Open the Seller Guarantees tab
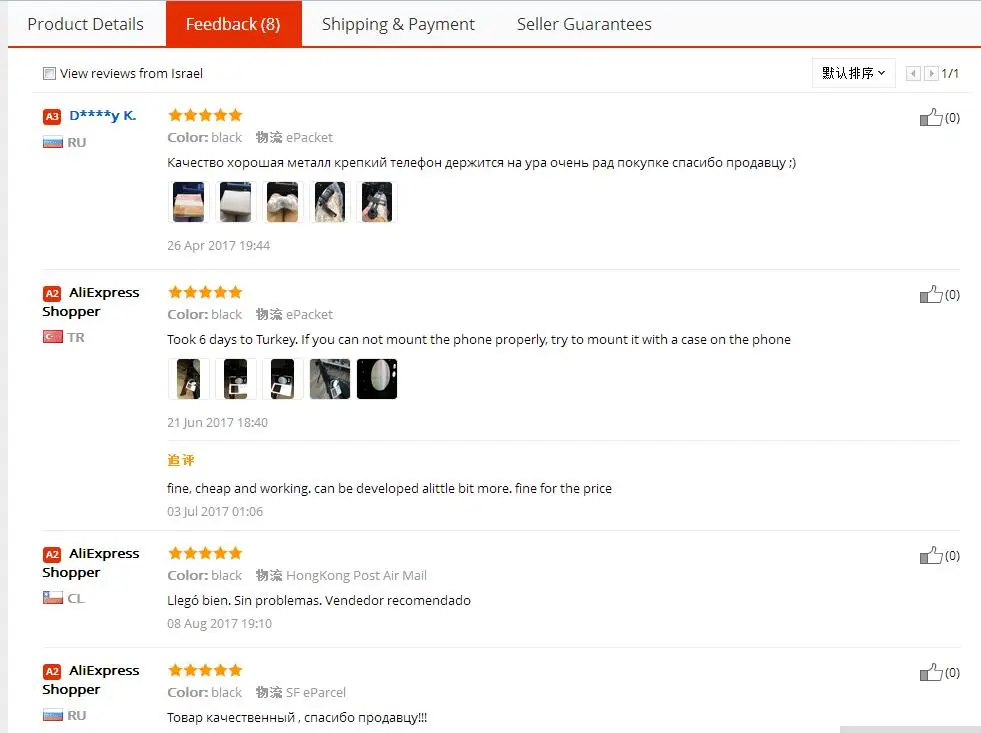The image size is (981, 733). click(x=584, y=24)
